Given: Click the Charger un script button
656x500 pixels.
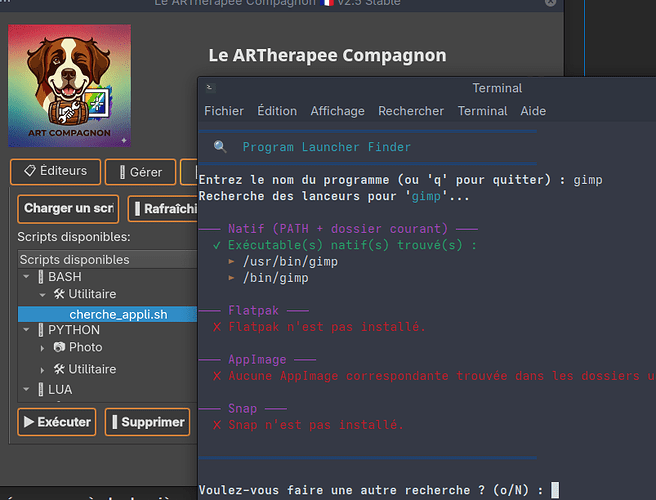Looking at the screenshot, I should coord(68,208).
